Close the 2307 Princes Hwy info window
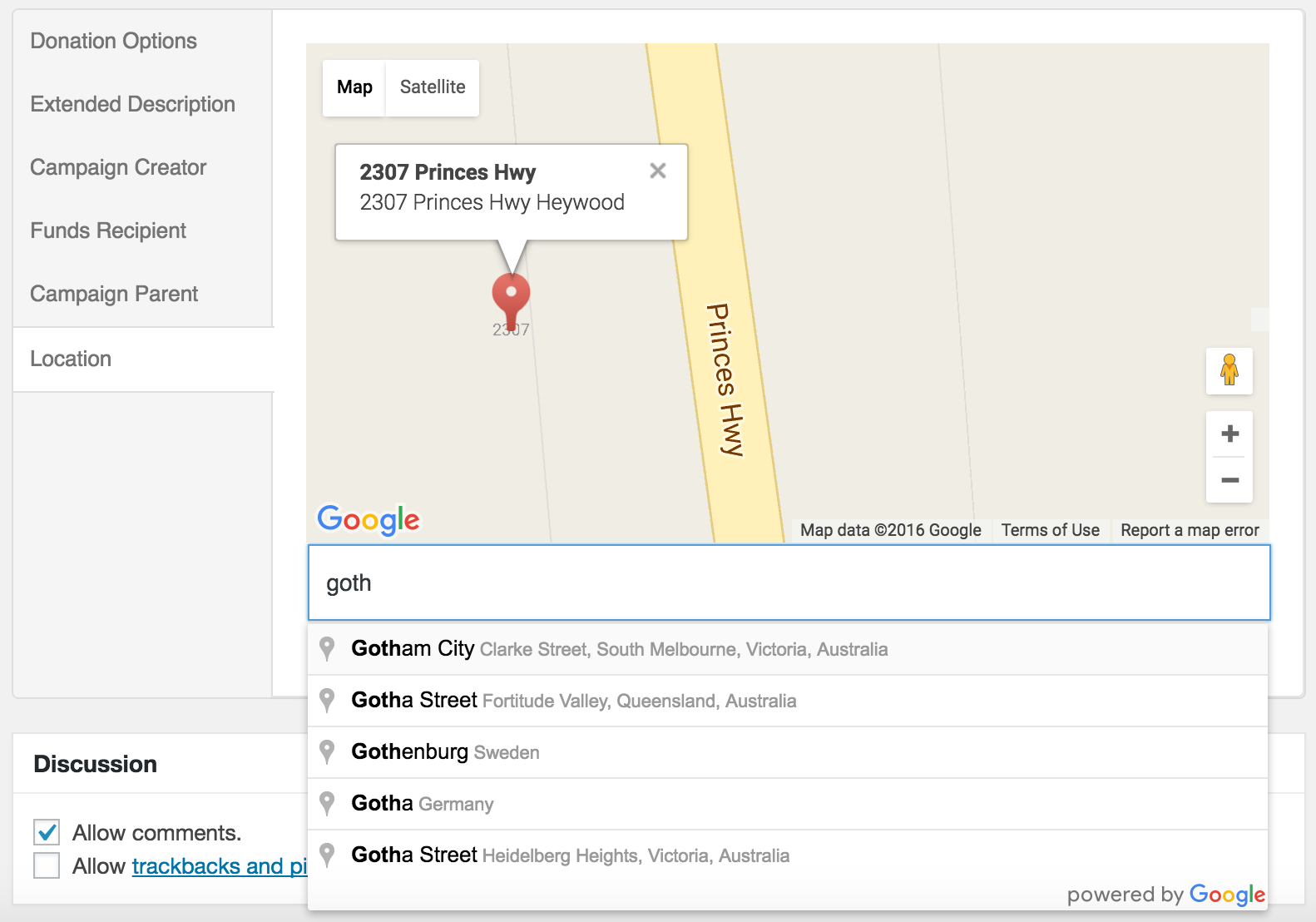The width and height of the screenshot is (1316, 922). pyautogui.click(x=658, y=171)
